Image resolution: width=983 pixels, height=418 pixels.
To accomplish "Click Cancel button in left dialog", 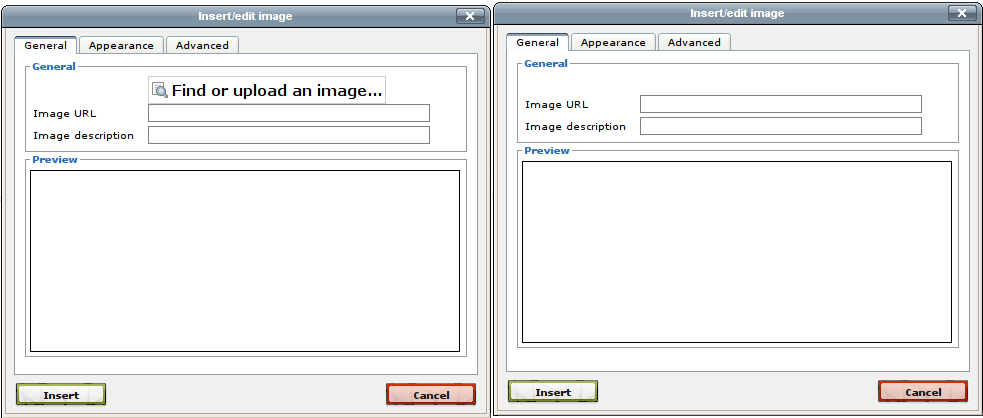I will tap(431, 395).
